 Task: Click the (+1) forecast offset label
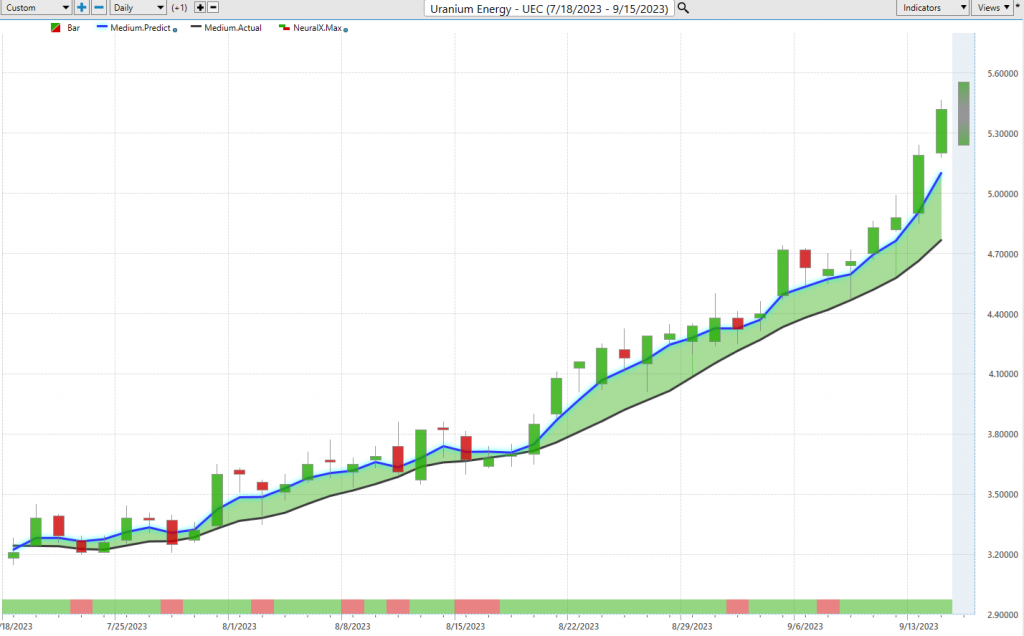coord(179,8)
